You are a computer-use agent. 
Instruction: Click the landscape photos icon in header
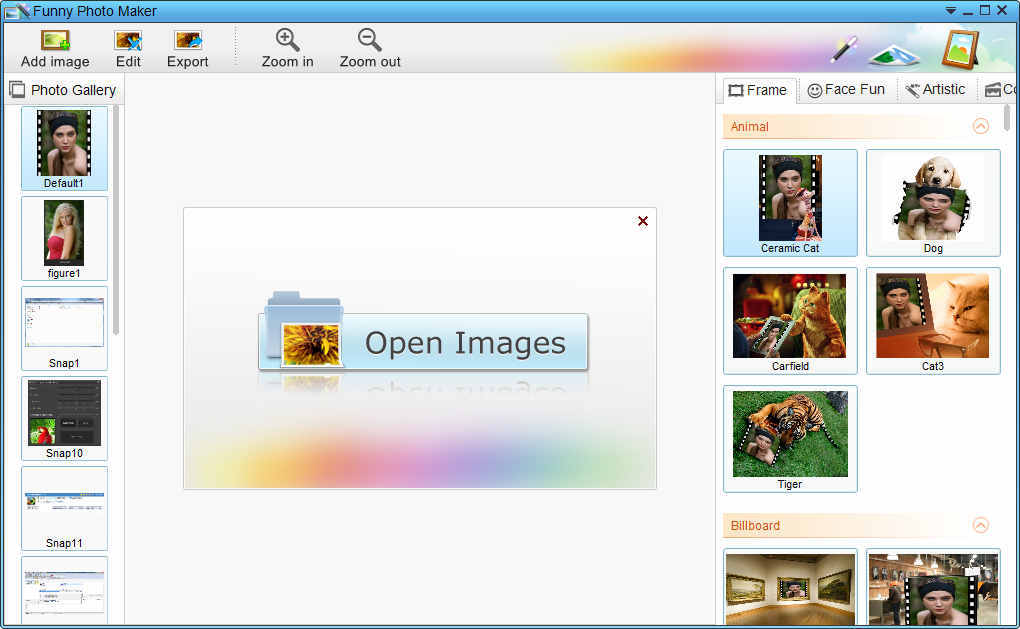click(x=894, y=55)
